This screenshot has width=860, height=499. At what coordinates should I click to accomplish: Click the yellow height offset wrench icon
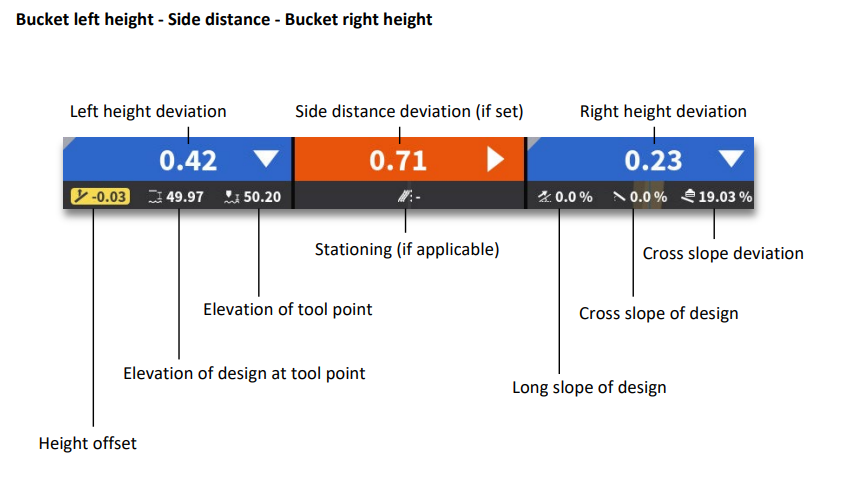[80, 197]
